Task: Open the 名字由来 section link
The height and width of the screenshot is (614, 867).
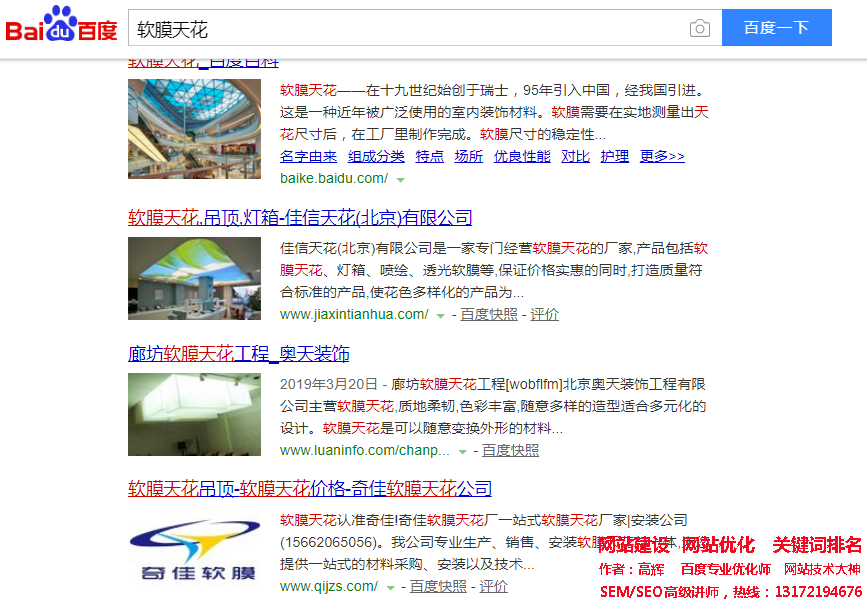Action: (x=308, y=156)
